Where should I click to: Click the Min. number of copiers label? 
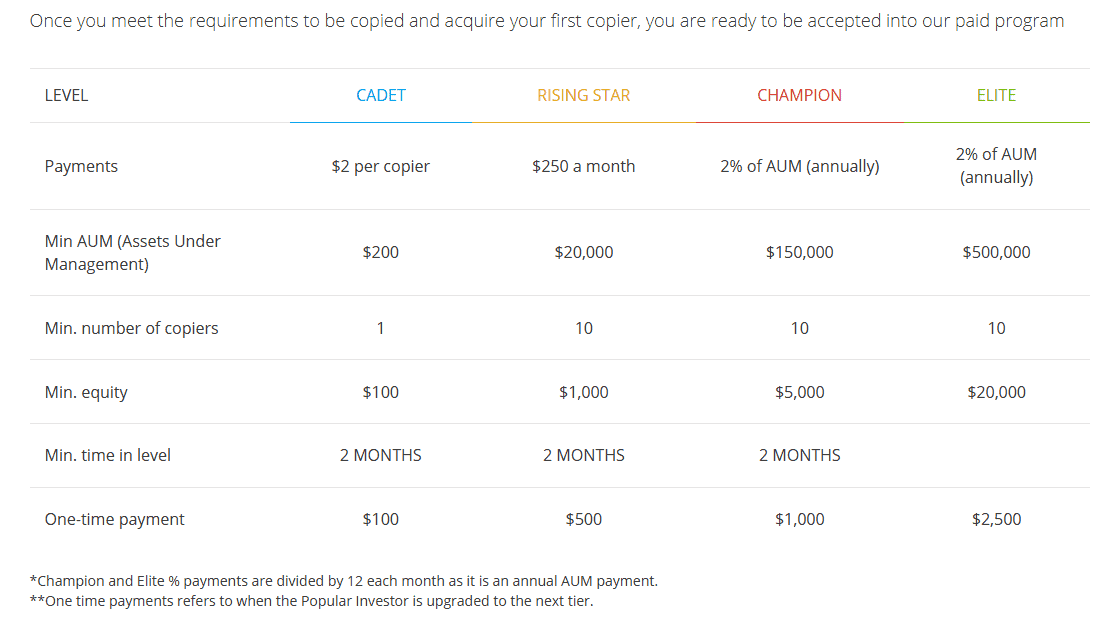[132, 328]
